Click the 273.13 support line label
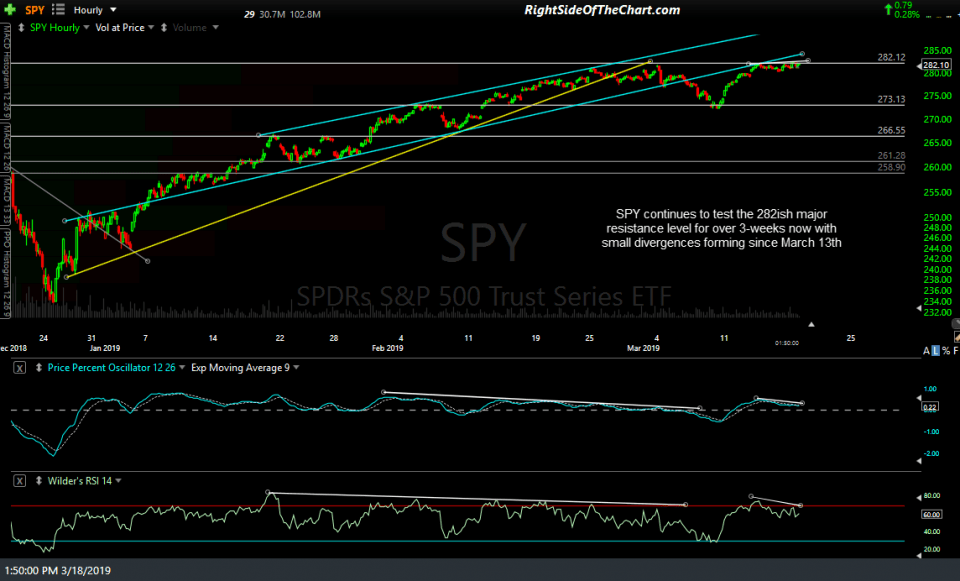Viewport: 960px width, 581px height. pos(891,99)
